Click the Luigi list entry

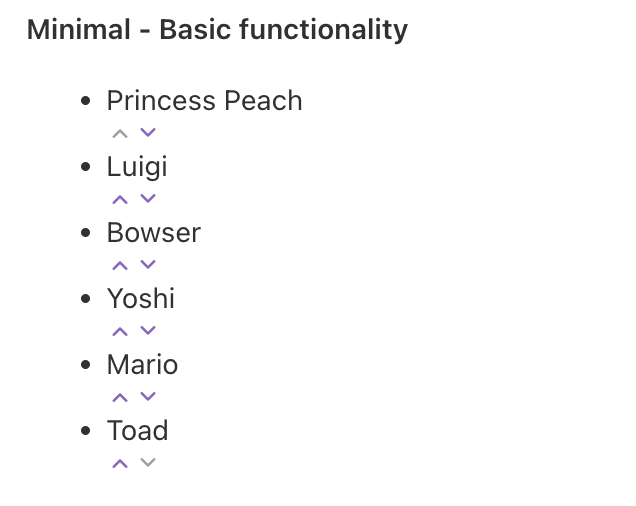pyautogui.click(x=137, y=167)
